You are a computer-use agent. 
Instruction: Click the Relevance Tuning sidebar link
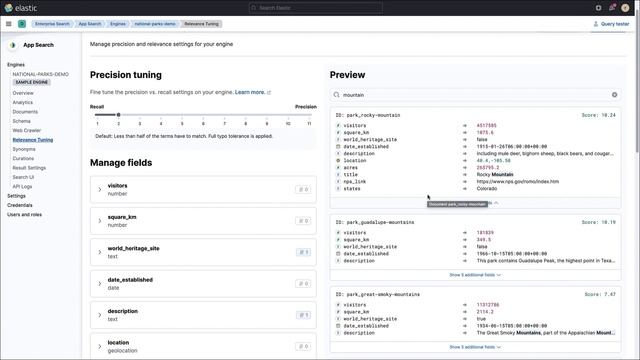tap(33, 140)
